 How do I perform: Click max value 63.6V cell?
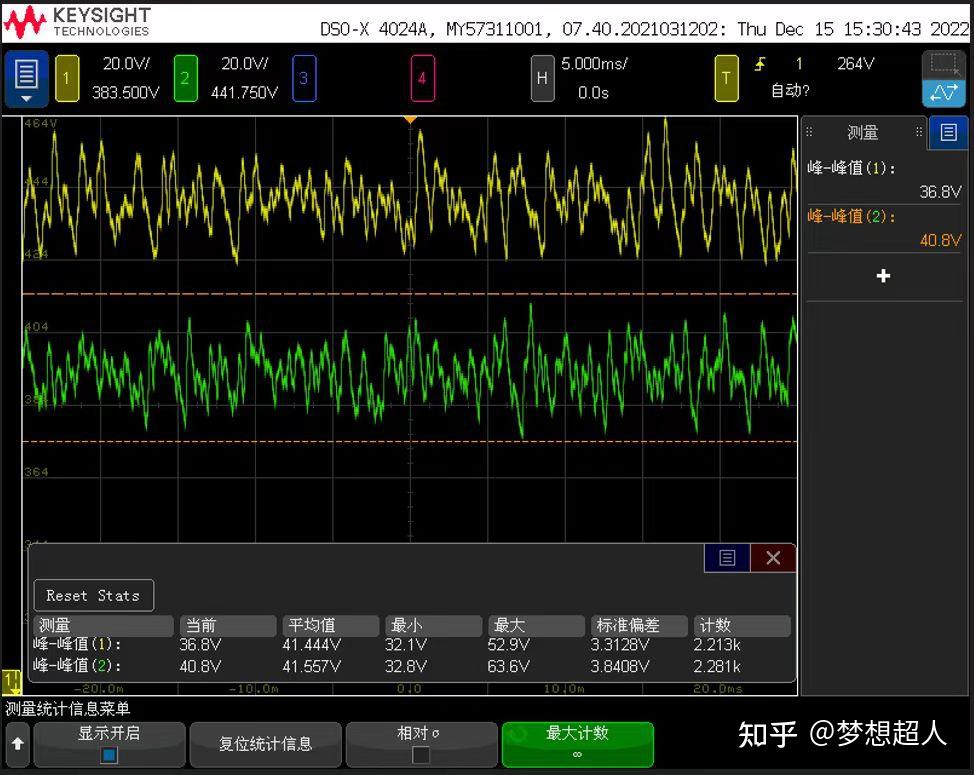[x=508, y=666]
